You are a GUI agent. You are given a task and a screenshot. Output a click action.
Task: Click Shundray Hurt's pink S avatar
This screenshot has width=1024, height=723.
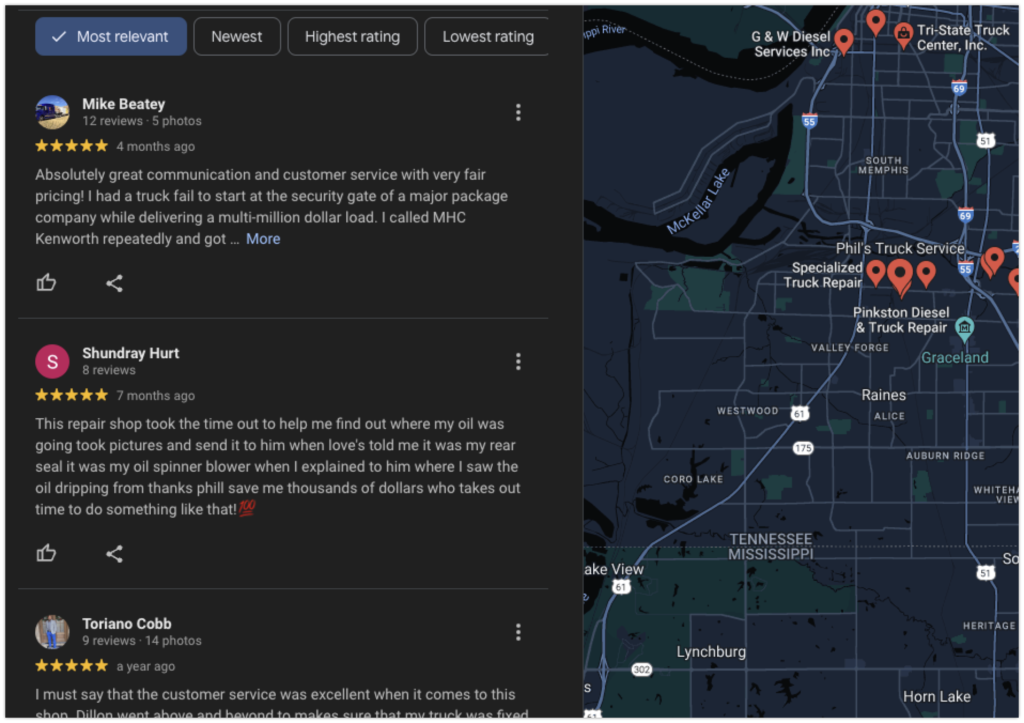52,361
